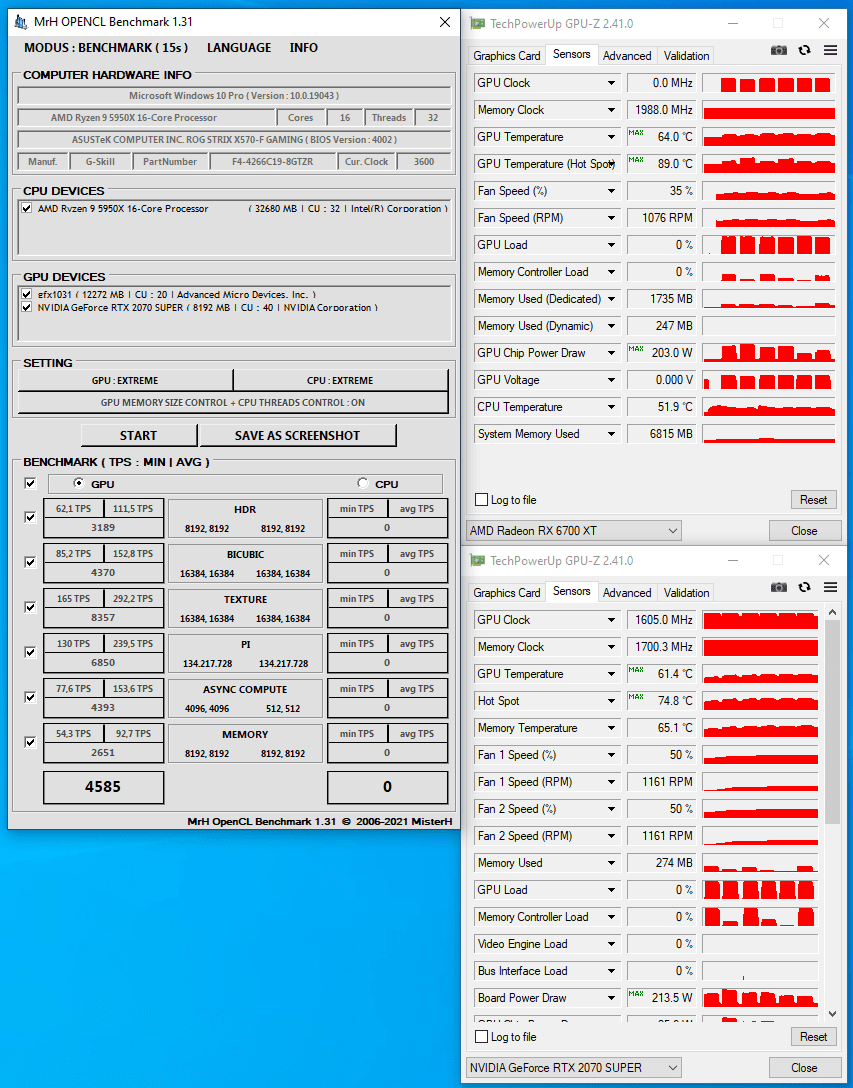This screenshot has height=1088, width=853.
Task: Open INFO menu
Action: (303, 48)
